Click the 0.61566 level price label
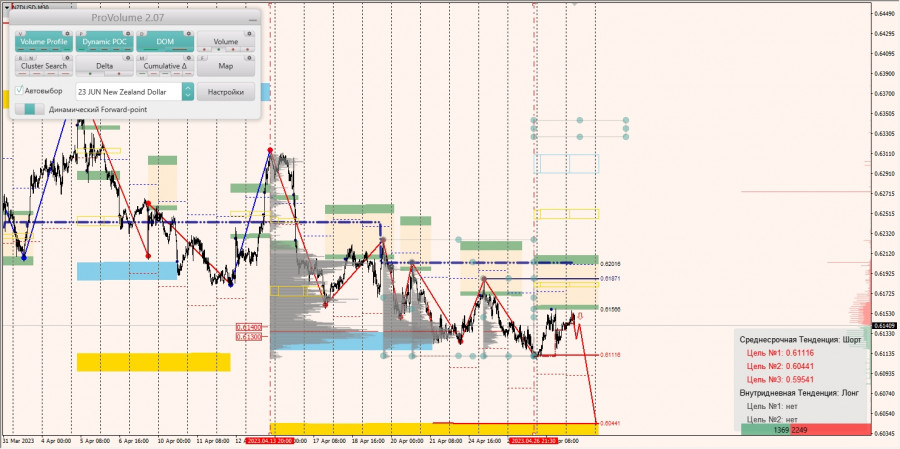This screenshot has width=900, height=449. point(610,309)
